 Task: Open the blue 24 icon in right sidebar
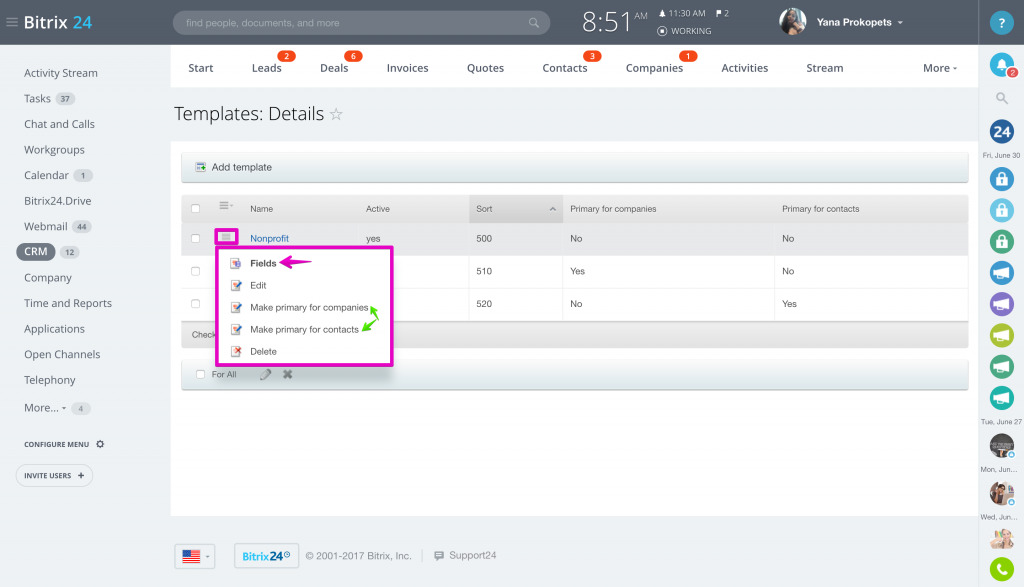(1001, 132)
